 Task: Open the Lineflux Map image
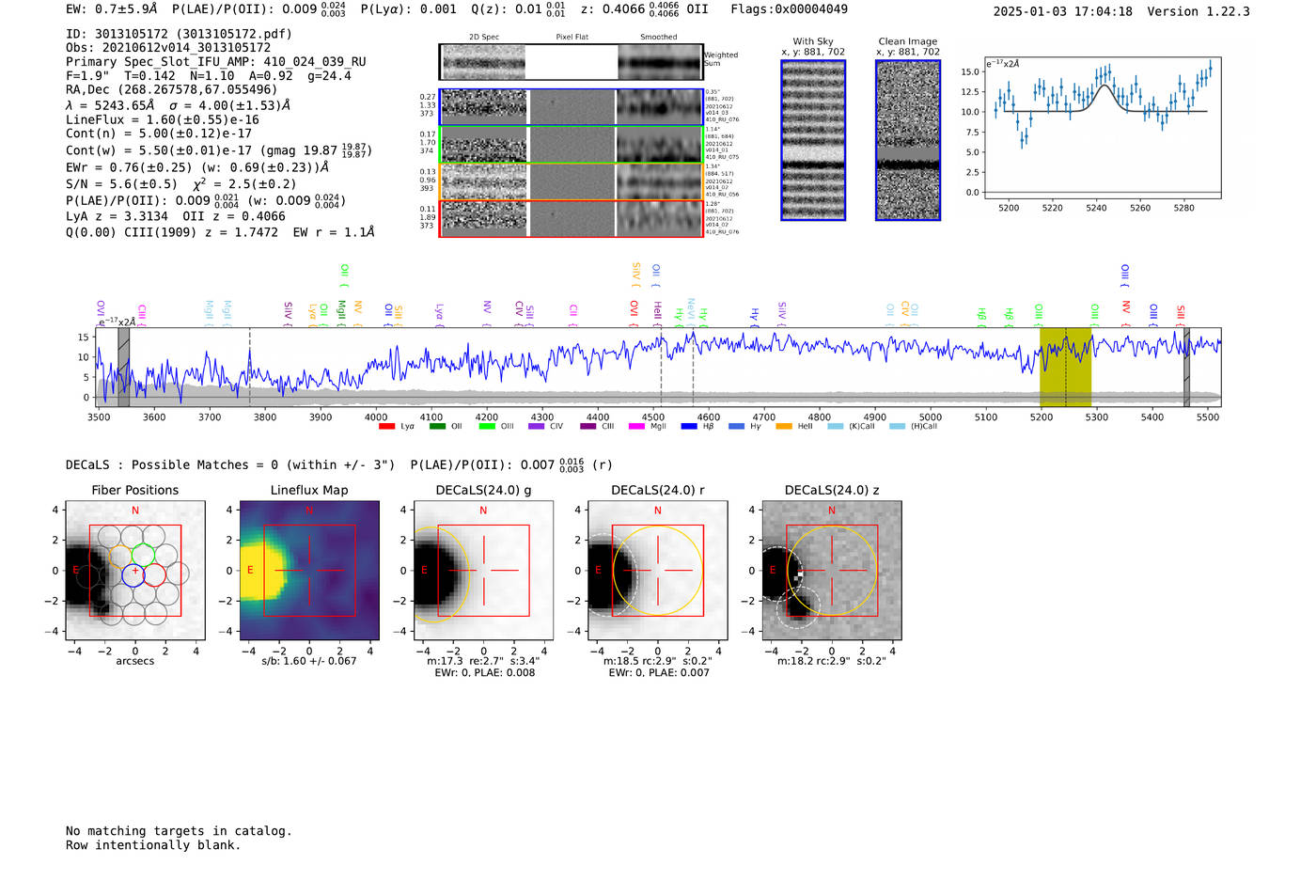pyautogui.click(x=309, y=571)
